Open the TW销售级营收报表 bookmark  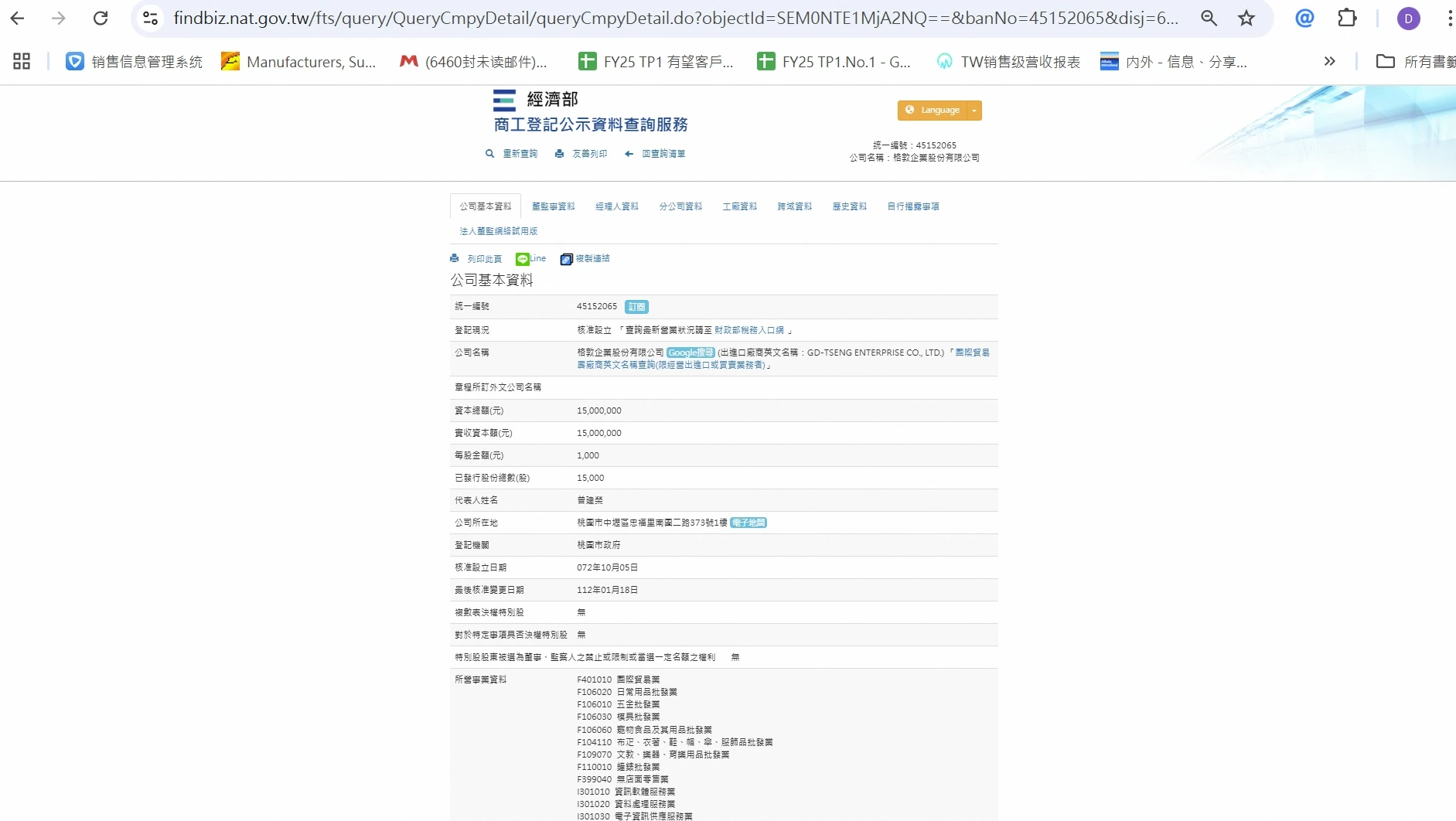coord(1008,62)
